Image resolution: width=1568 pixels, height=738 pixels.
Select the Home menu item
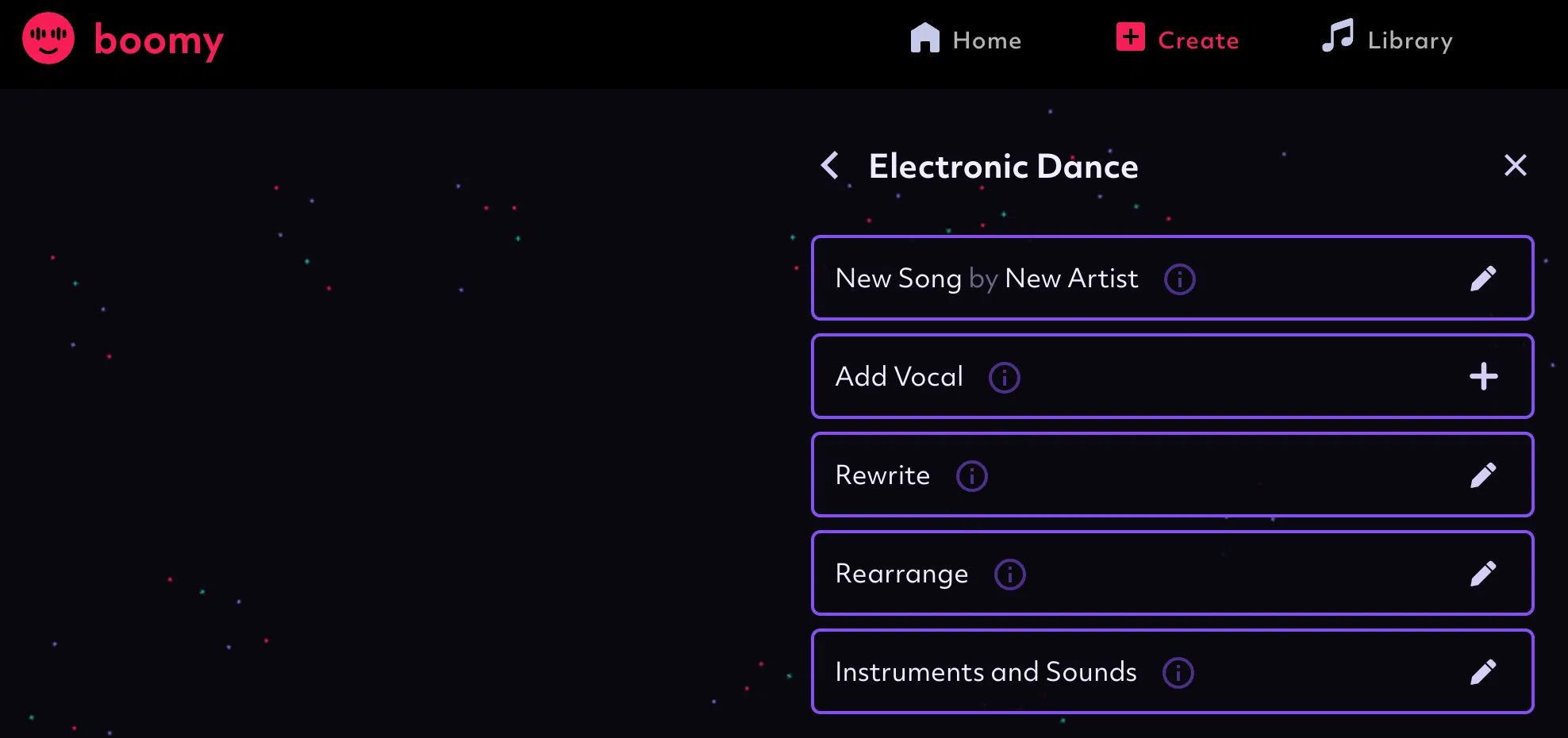click(967, 39)
